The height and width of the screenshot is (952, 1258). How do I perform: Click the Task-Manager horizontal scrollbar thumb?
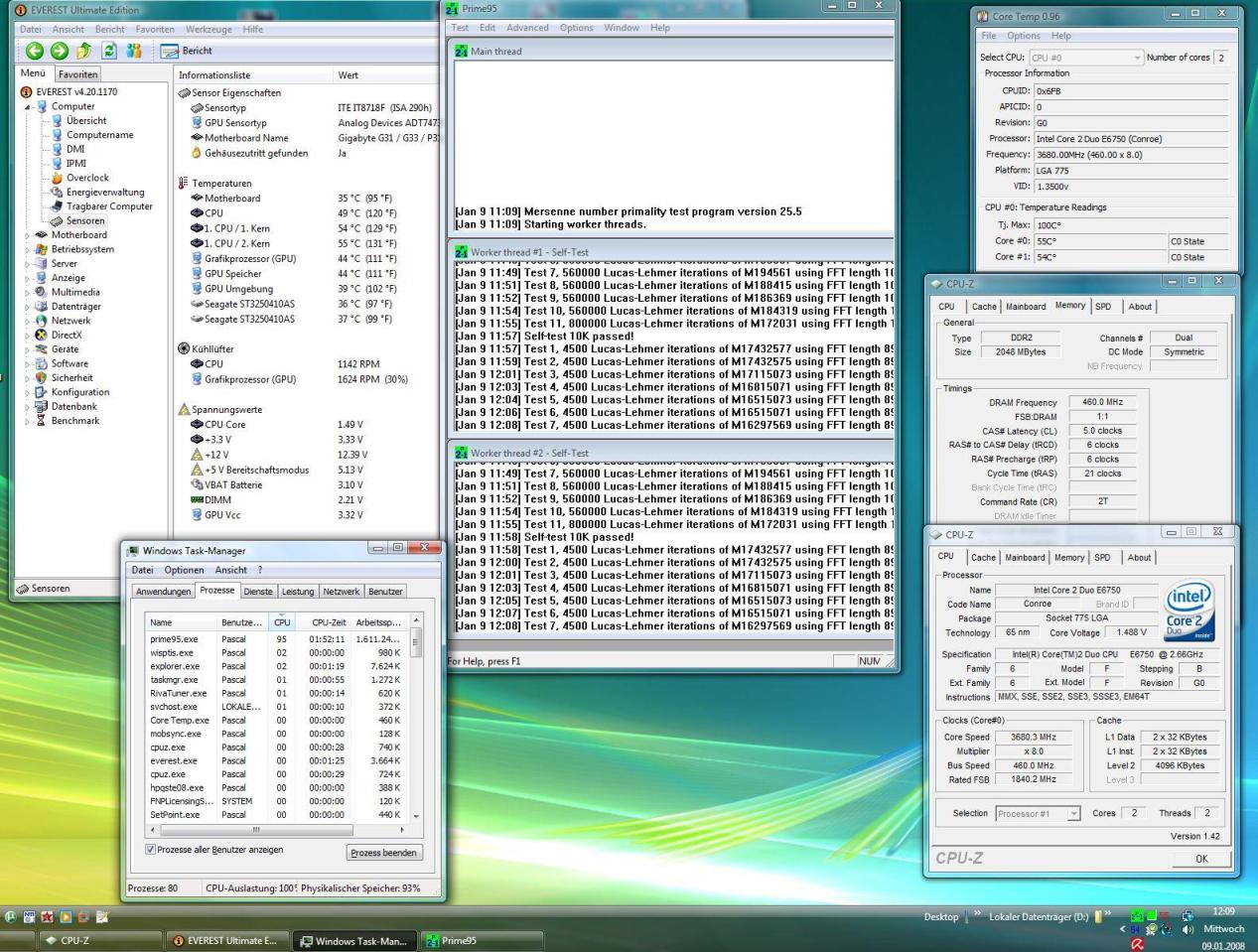point(256,830)
